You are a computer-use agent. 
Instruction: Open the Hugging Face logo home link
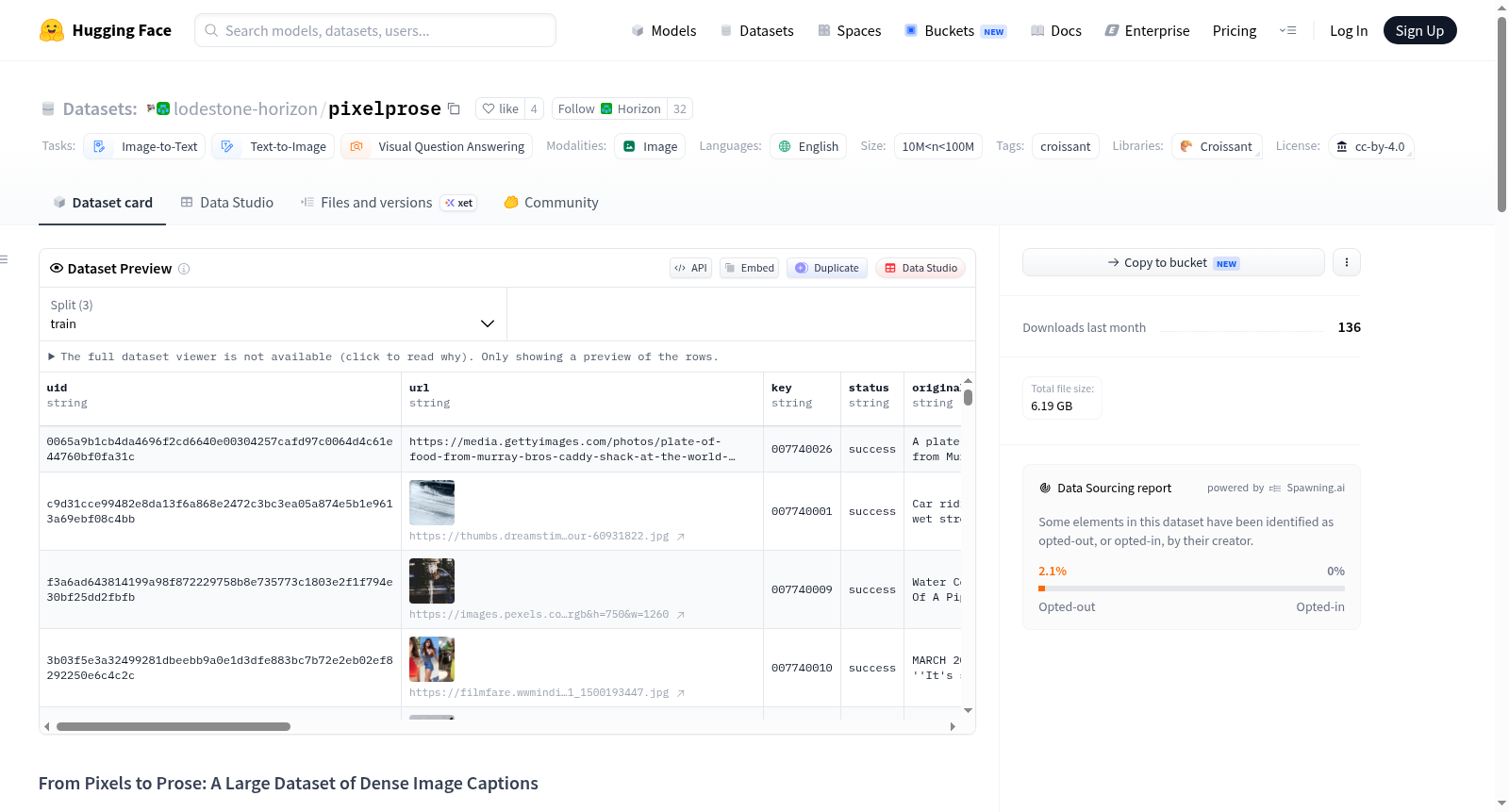click(x=105, y=30)
